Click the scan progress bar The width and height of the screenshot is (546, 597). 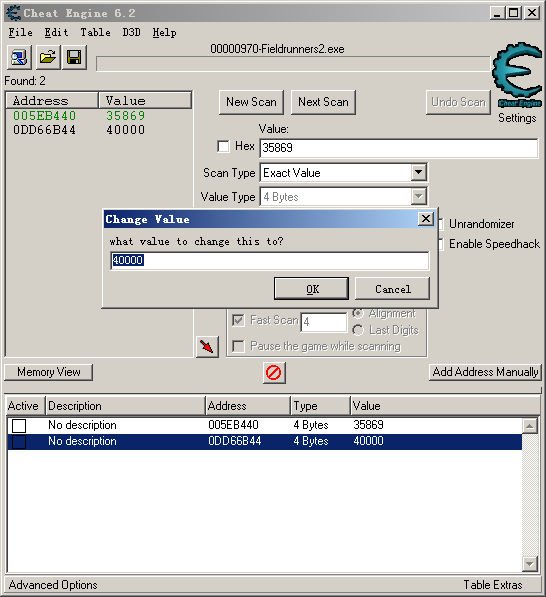click(x=293, y=64)
